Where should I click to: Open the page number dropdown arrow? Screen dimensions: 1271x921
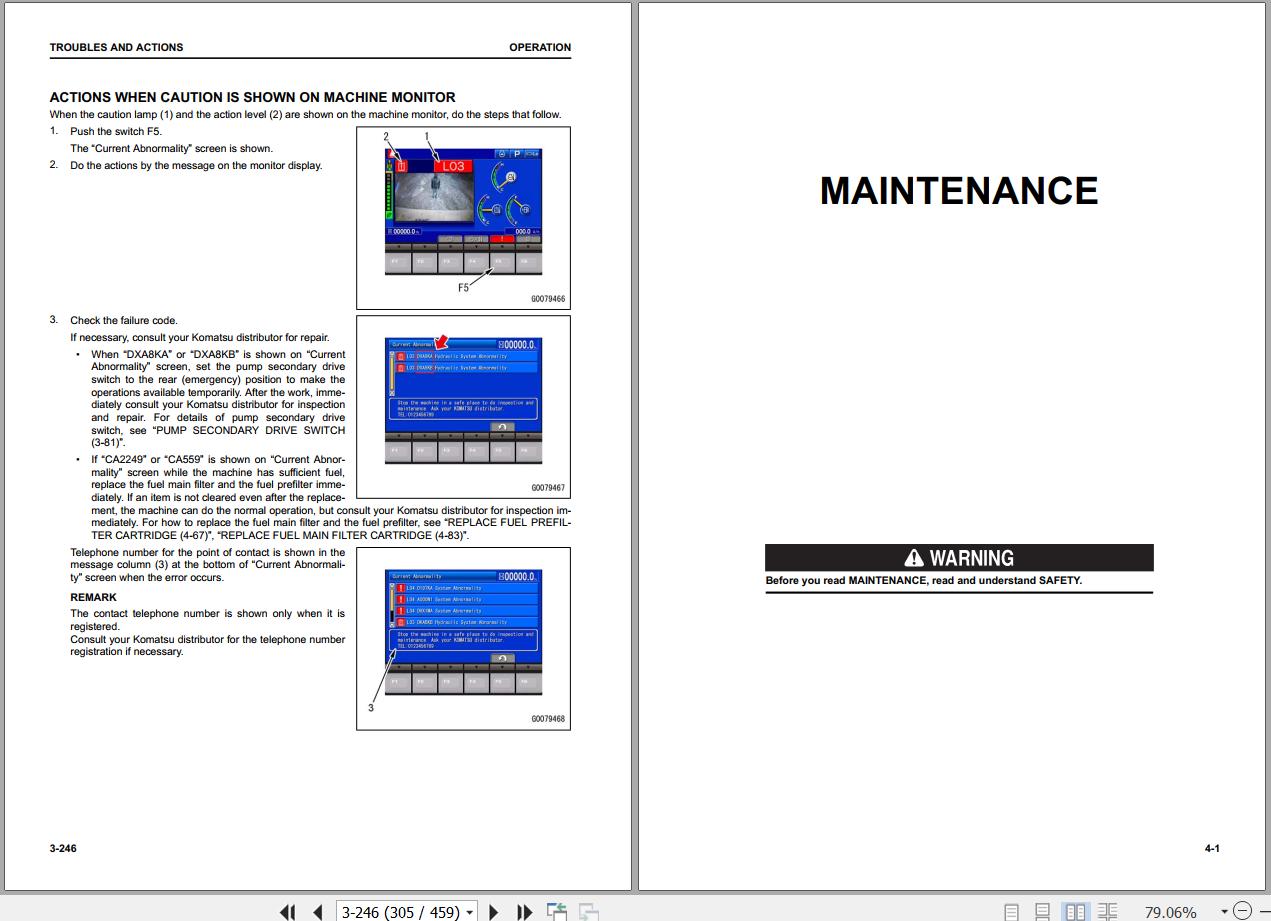point(470,912)
